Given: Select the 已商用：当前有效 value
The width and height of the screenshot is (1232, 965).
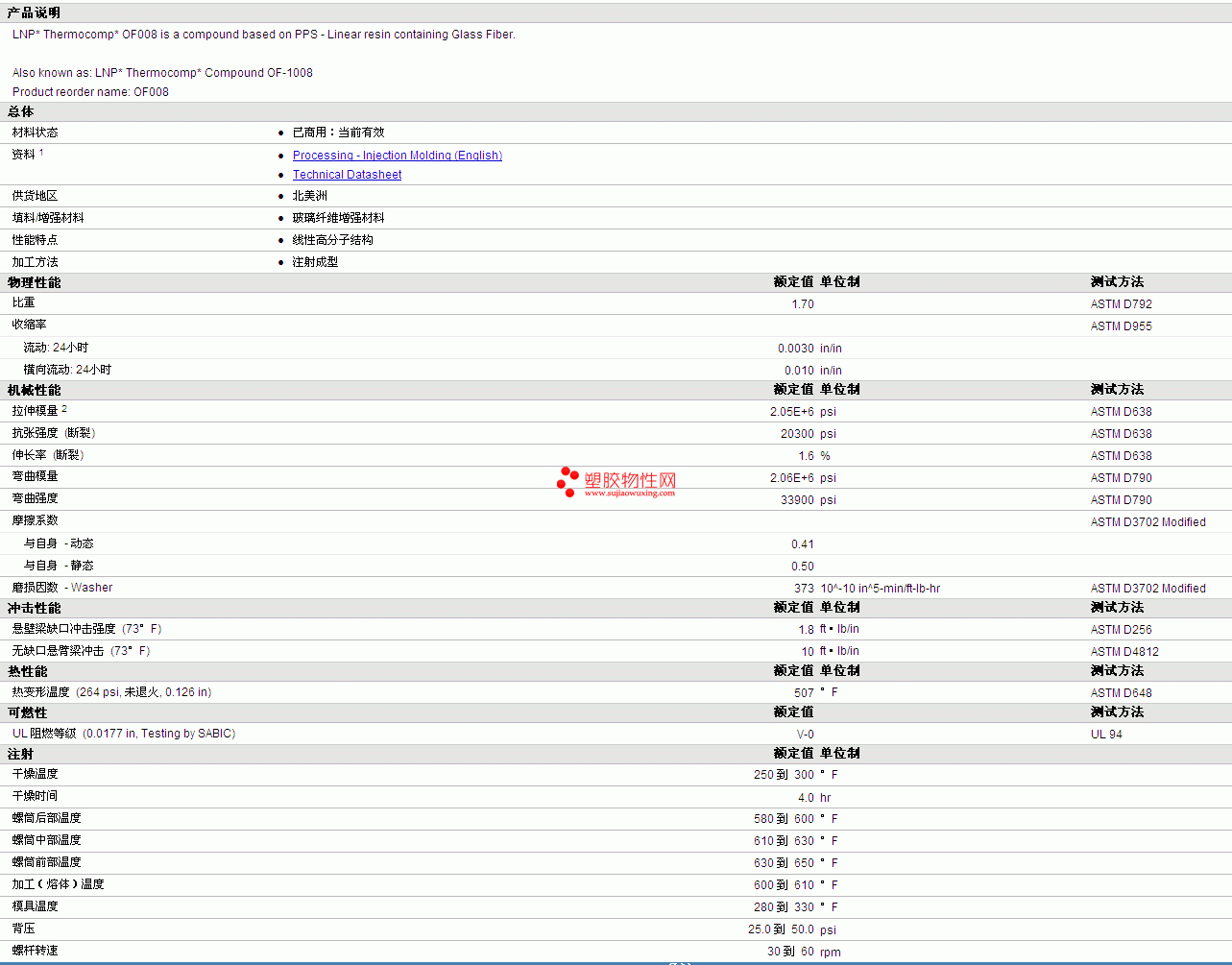Looking at the screenshot, I should [338, 133].
